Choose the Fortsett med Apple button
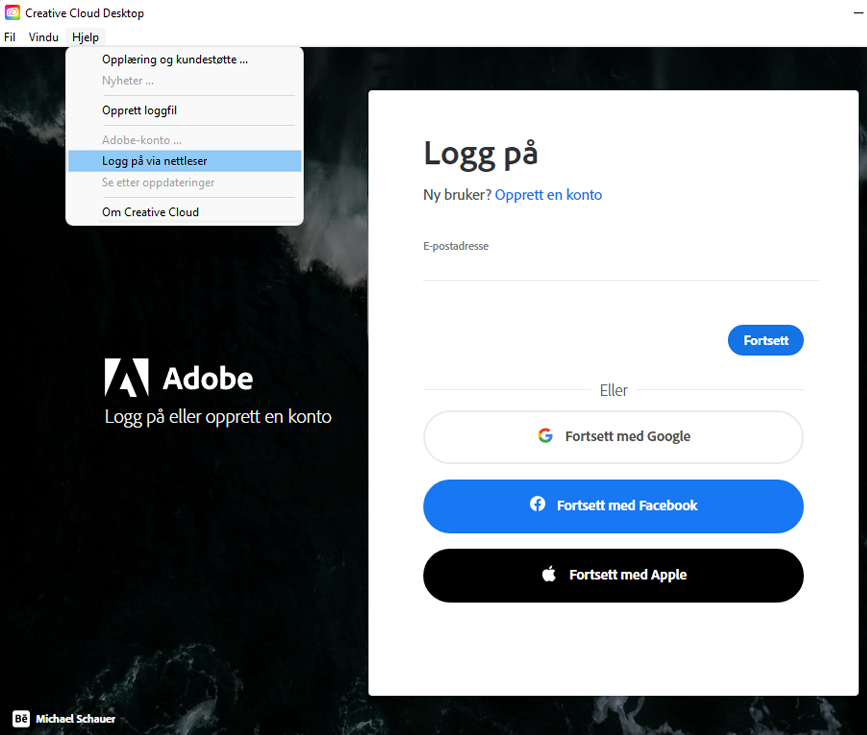Viewport: 867px width, 735px height. [x=613, y=576]
